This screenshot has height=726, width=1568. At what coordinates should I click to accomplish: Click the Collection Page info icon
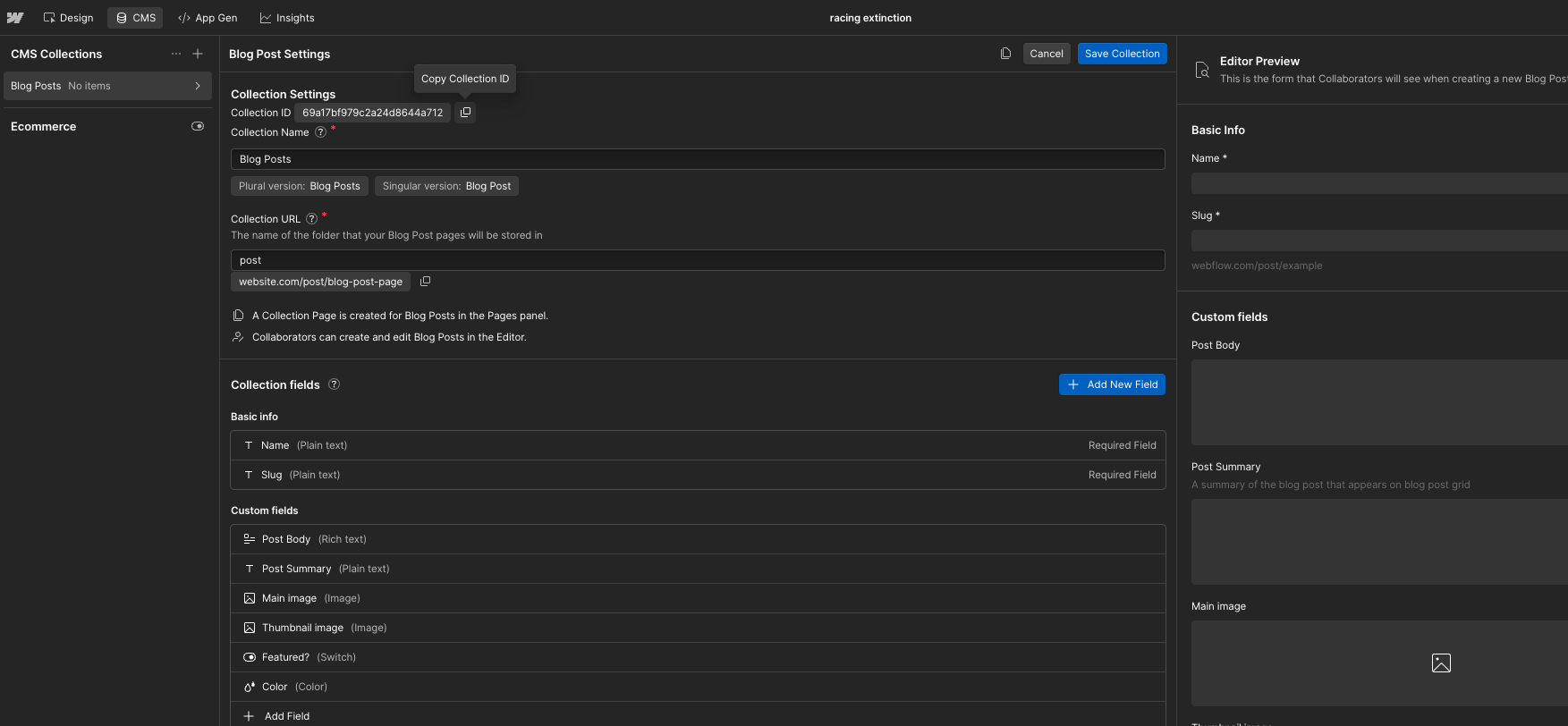coord(238,316)
